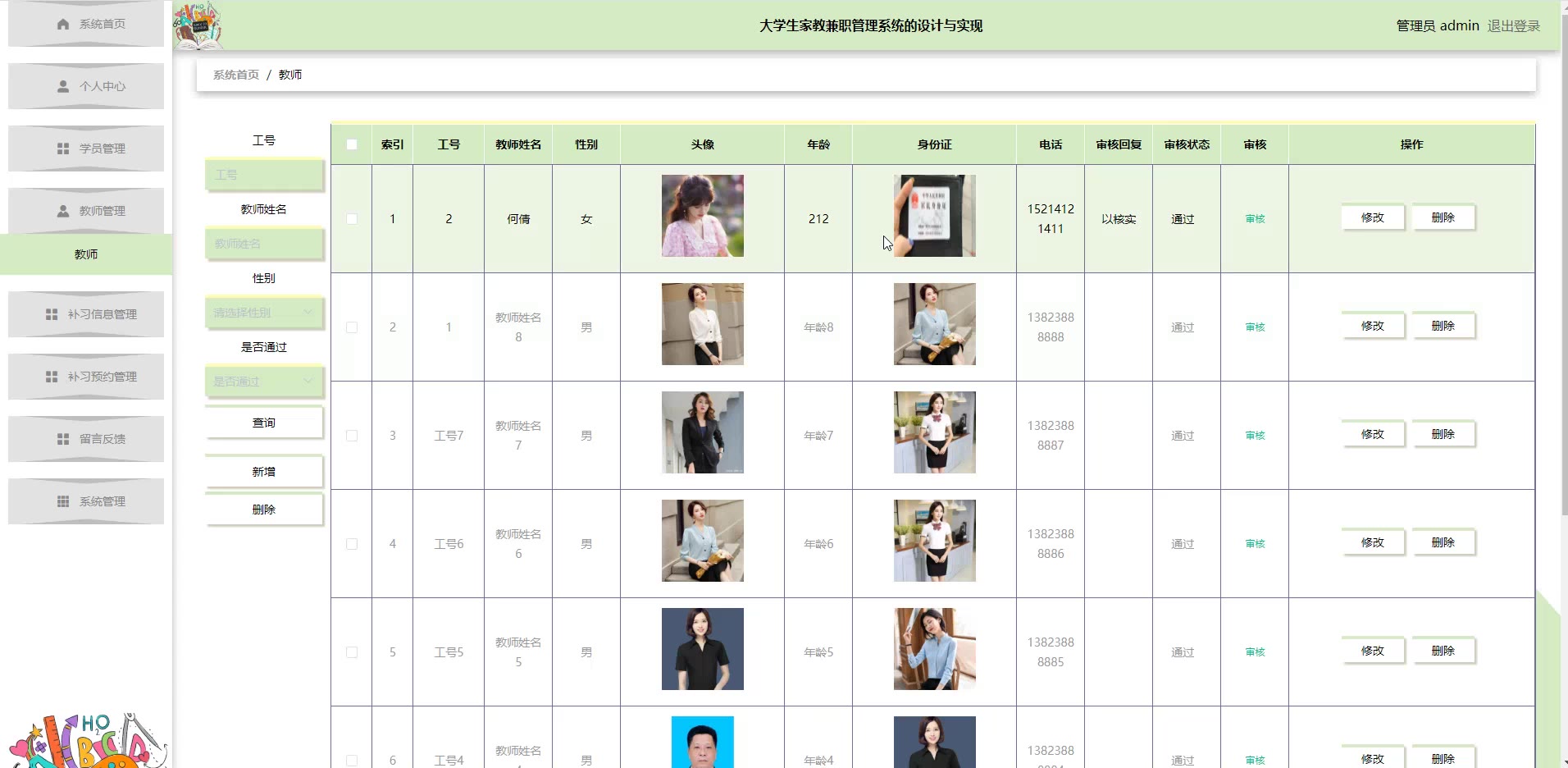The height and width of the screenshot is (768, 1568).
Task: Focus the 教师姓名 search input field
Action: coord(264,244)
